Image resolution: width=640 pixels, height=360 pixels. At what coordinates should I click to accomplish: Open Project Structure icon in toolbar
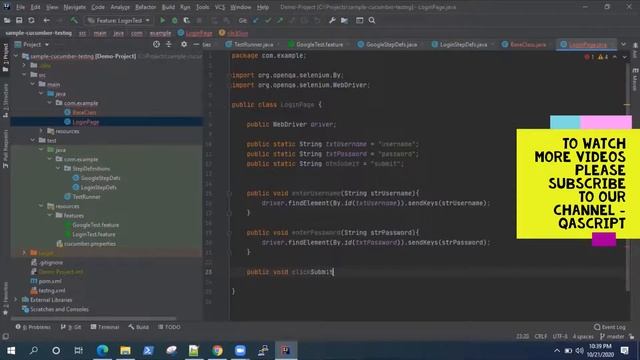(x=344, y=20)
